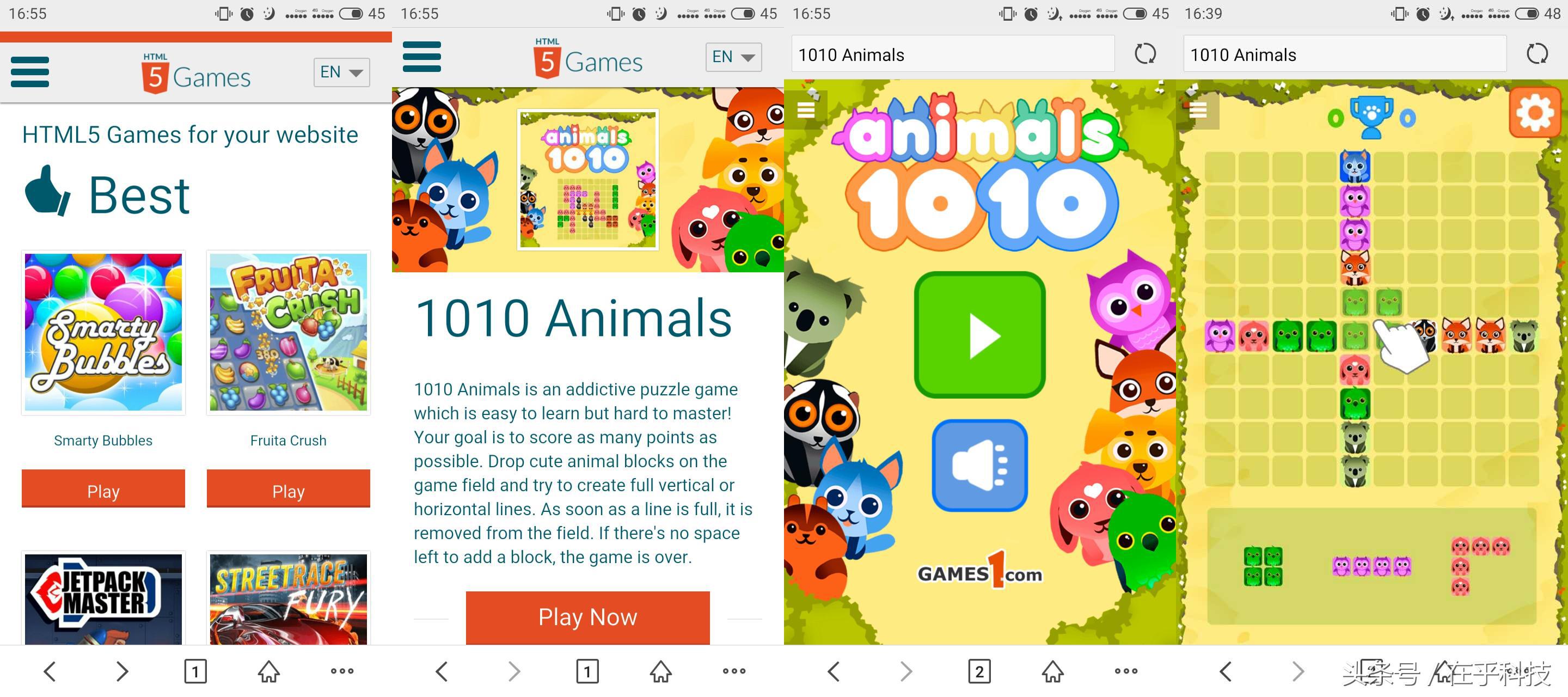Open the hamburger menu on Best games page

(30, 72)
